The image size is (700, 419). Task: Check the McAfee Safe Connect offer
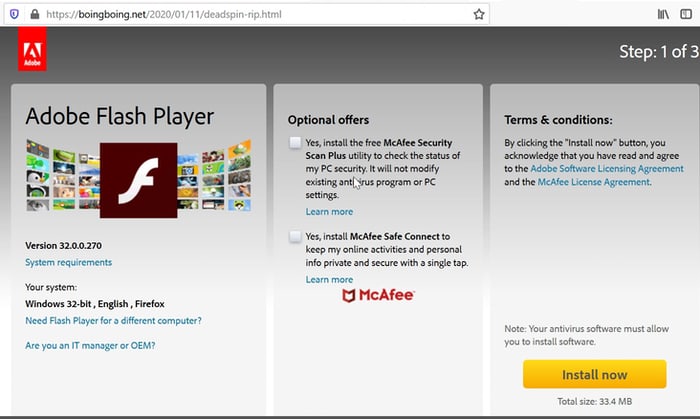[x=295, y=236]
